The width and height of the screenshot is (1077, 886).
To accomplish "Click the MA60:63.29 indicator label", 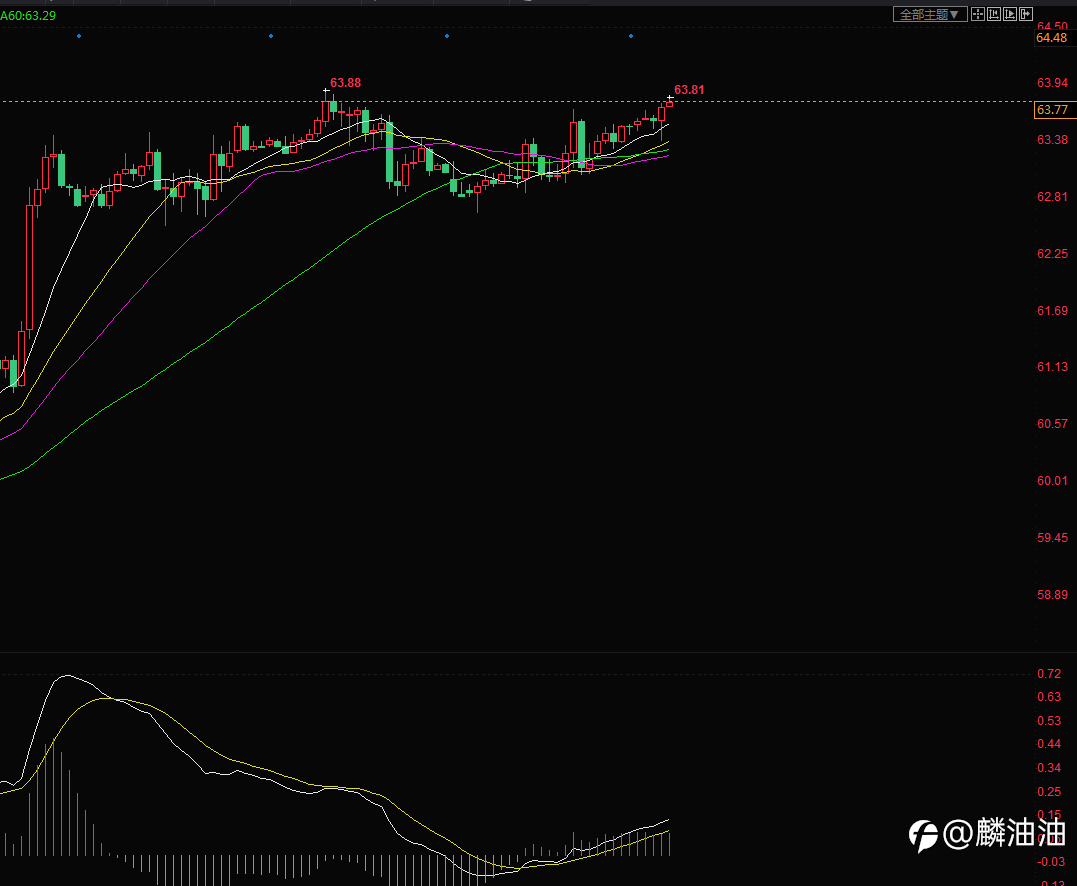I will [28, 16].
